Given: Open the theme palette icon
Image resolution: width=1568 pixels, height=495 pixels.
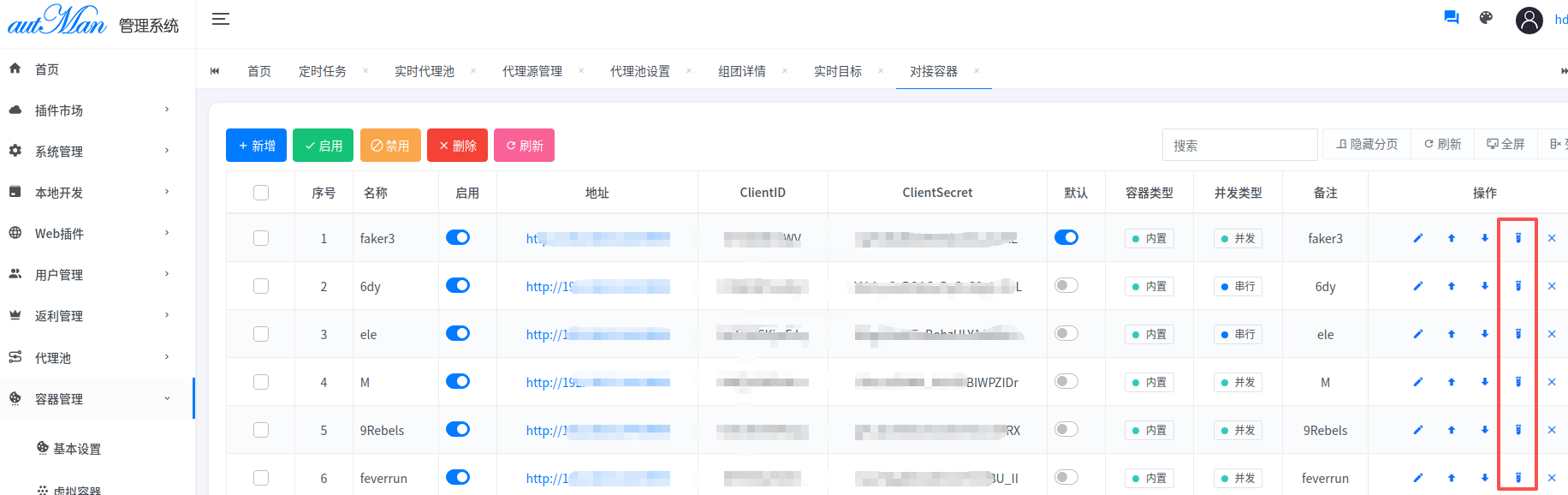Looking at the screenshot, I should point(1486,18).
